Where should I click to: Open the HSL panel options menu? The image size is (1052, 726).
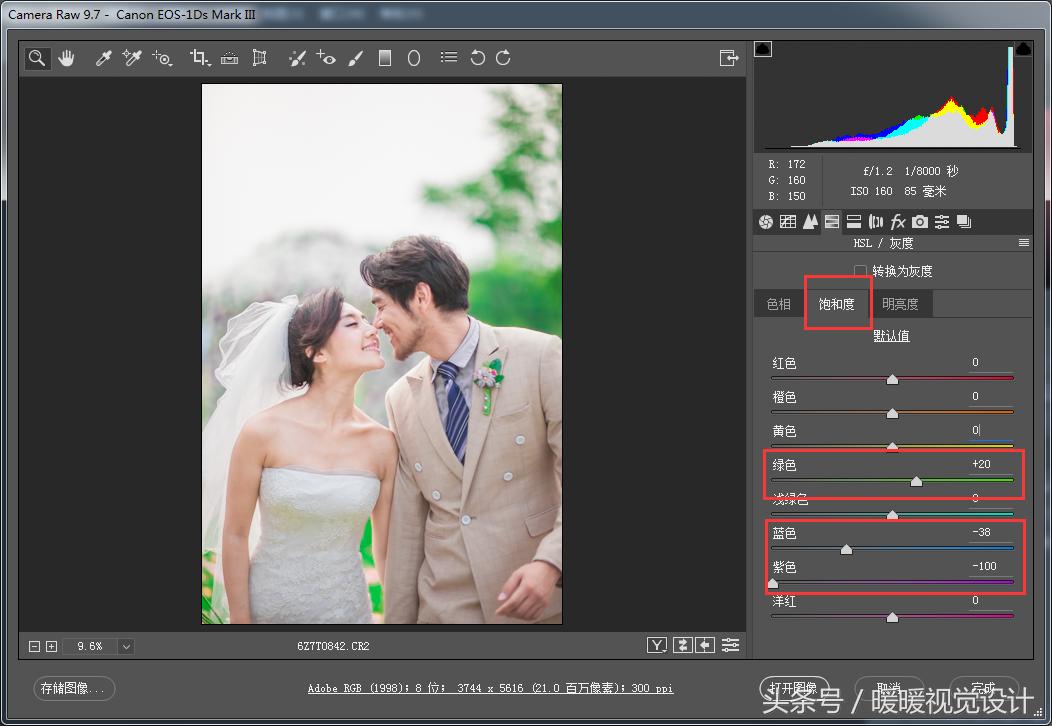(x=1023, y=243)
